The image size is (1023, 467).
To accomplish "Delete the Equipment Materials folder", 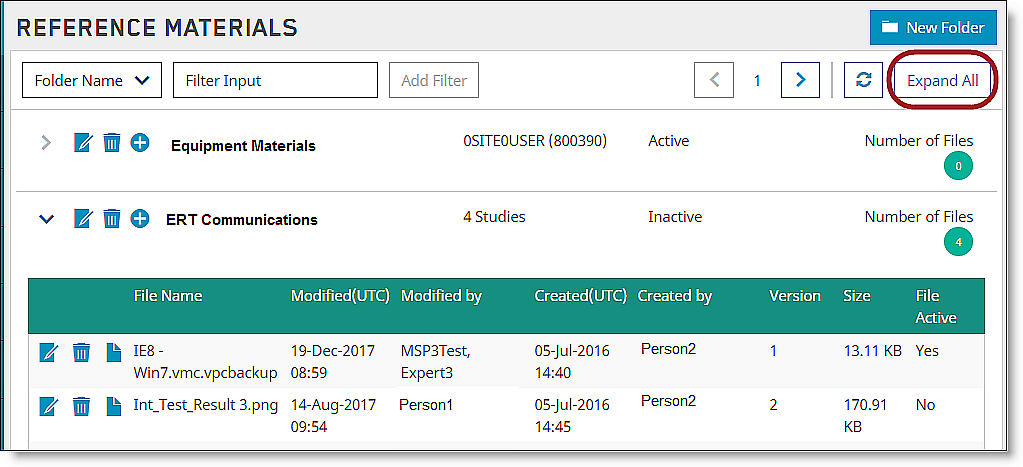I will (112, 142).
